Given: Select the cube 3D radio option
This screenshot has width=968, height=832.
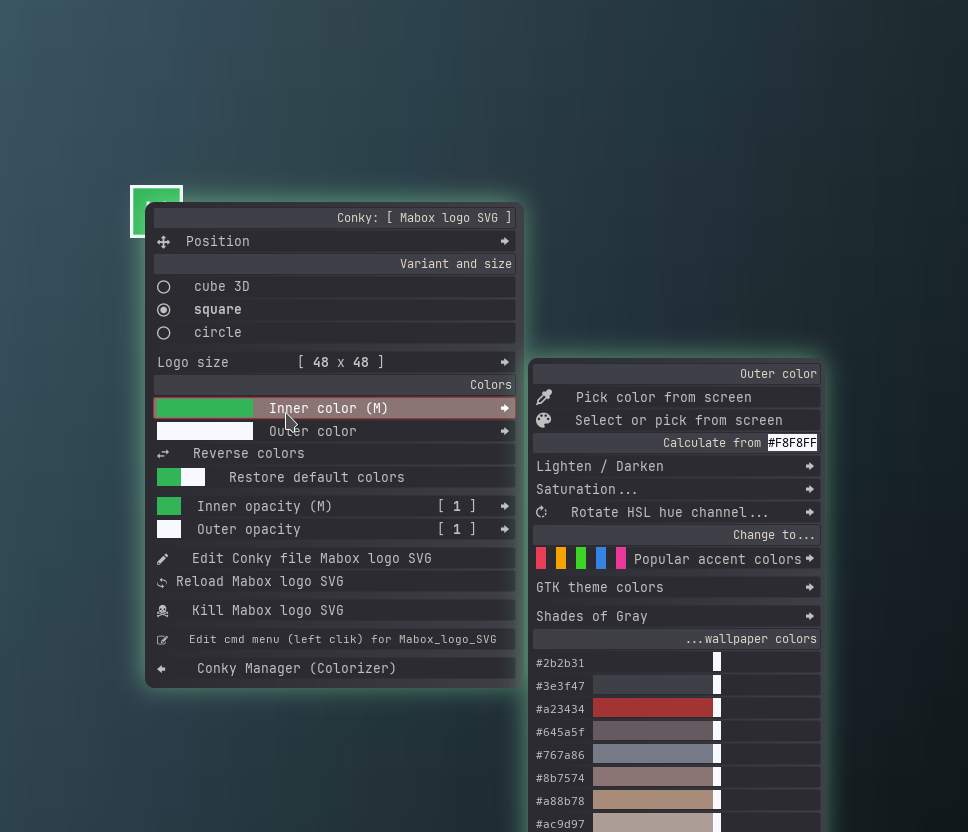Looking at the screenshot, I should [x=164, y=287].
